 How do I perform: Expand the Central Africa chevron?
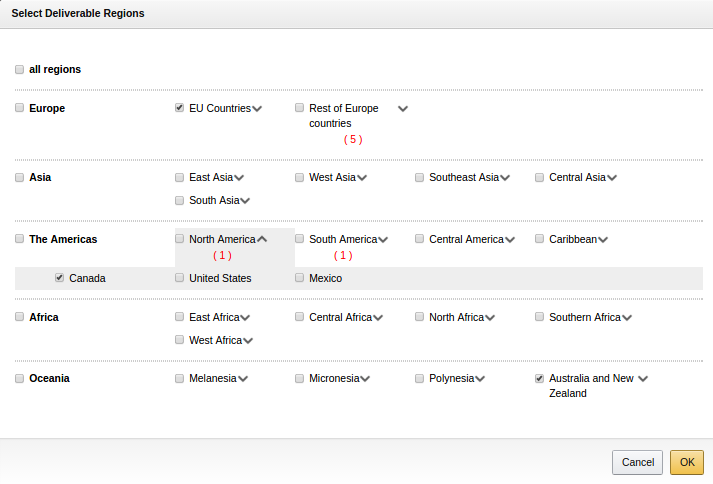click(378, 318)
